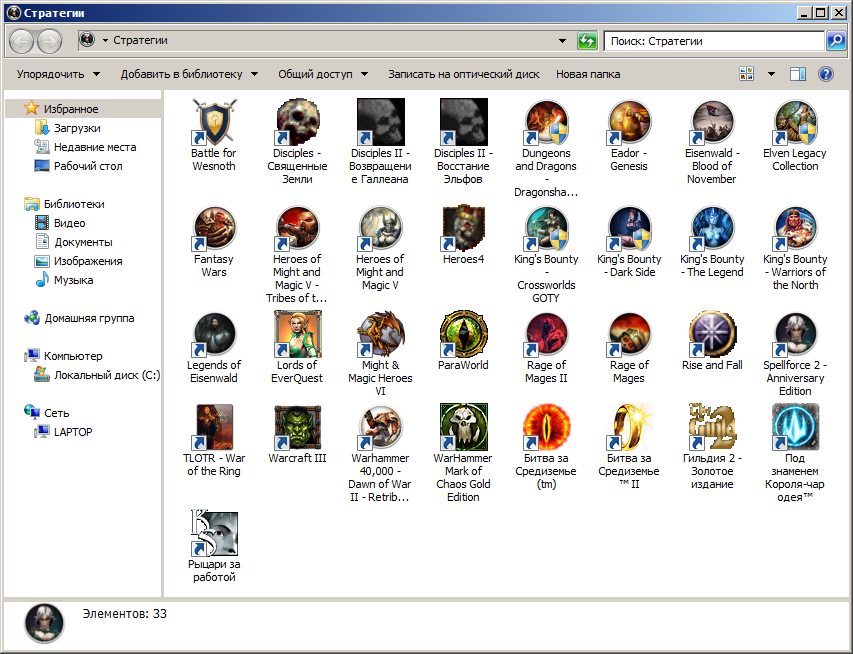Viewport: 853px width, 654px height.
Task: Select the Fantasy Wars shortcut
Action: point(214,228)
